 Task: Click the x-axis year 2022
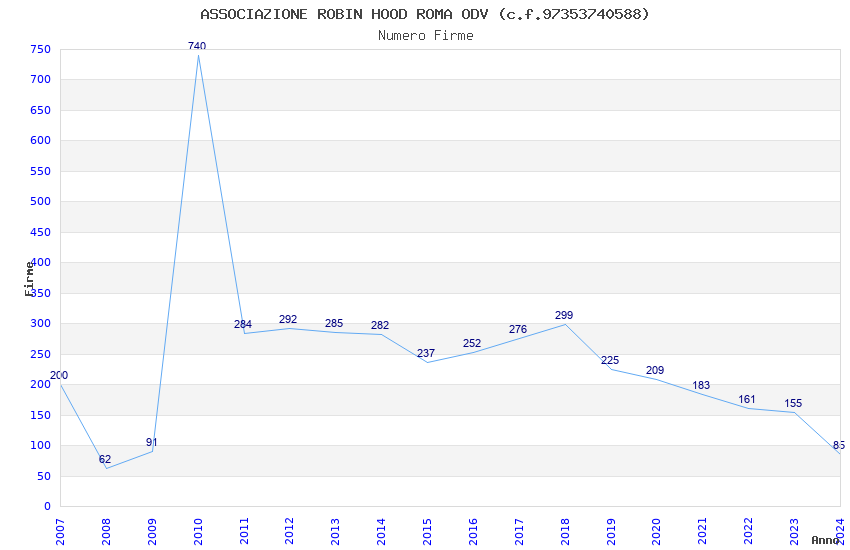tap(749, 532)
